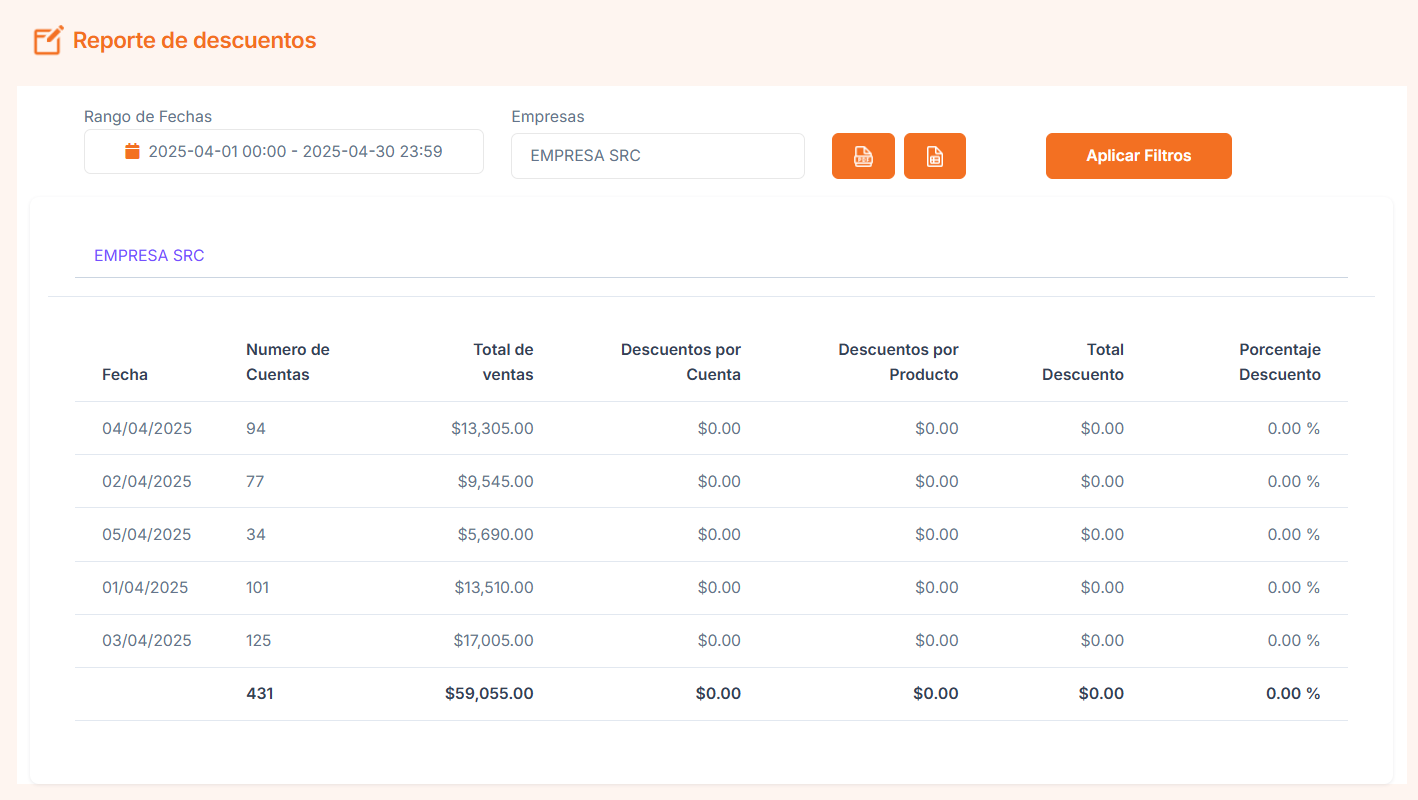
Task: Click the bold total Porcentaje Descuento 0.00 %
Action: [1293, 693]
